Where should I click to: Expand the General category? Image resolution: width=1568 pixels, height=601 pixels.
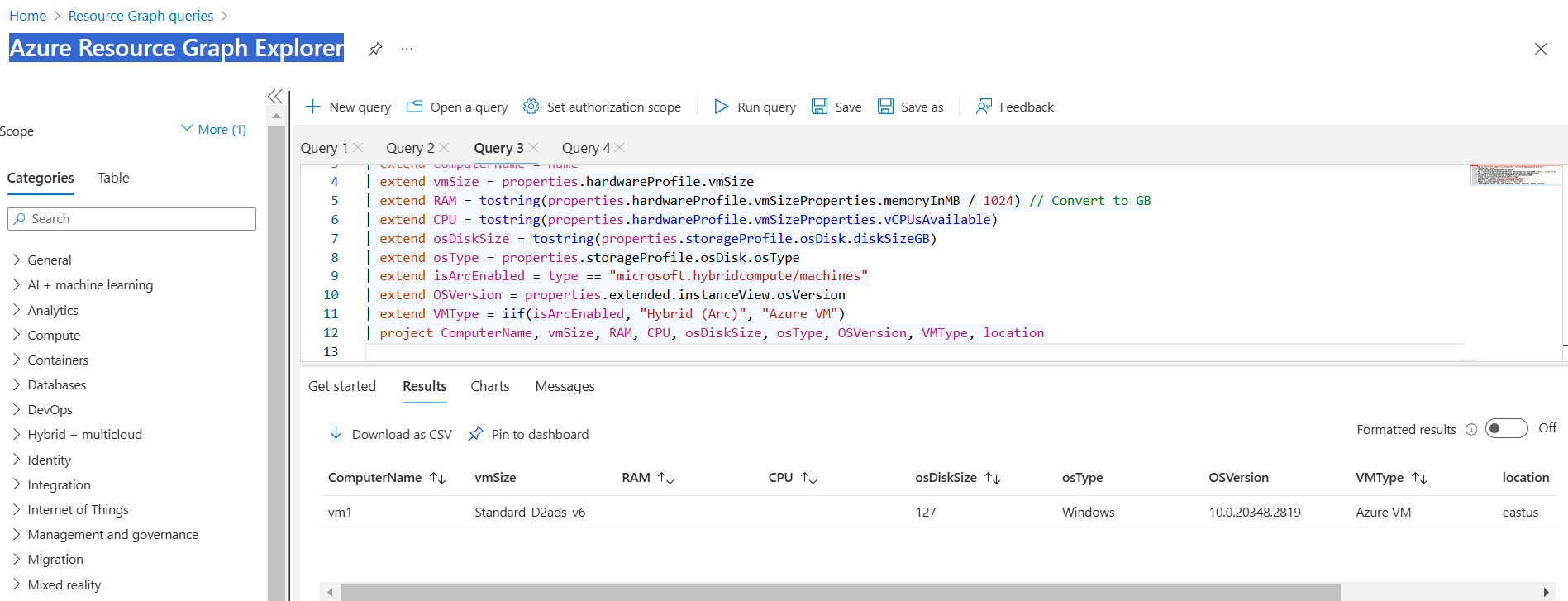pyautogui.click(x=16, y=260)
